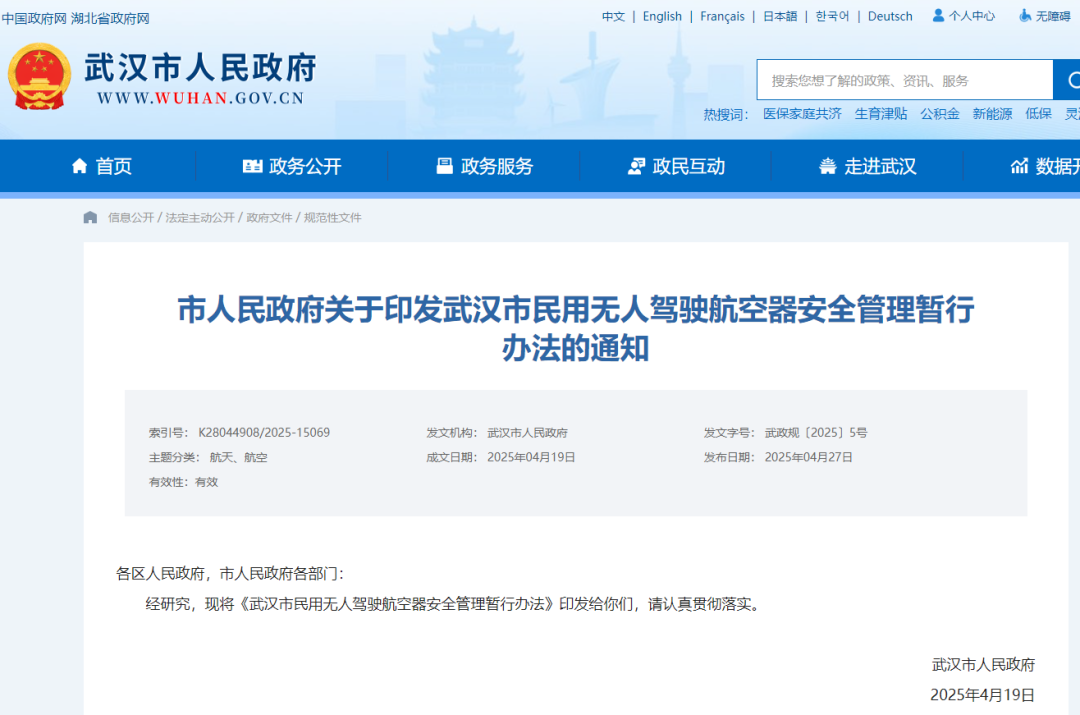The width and height of the screenshot is (1080, 715).
Task: Open 无障碍 accessibility mode link
Action: tap(1053, 16)
